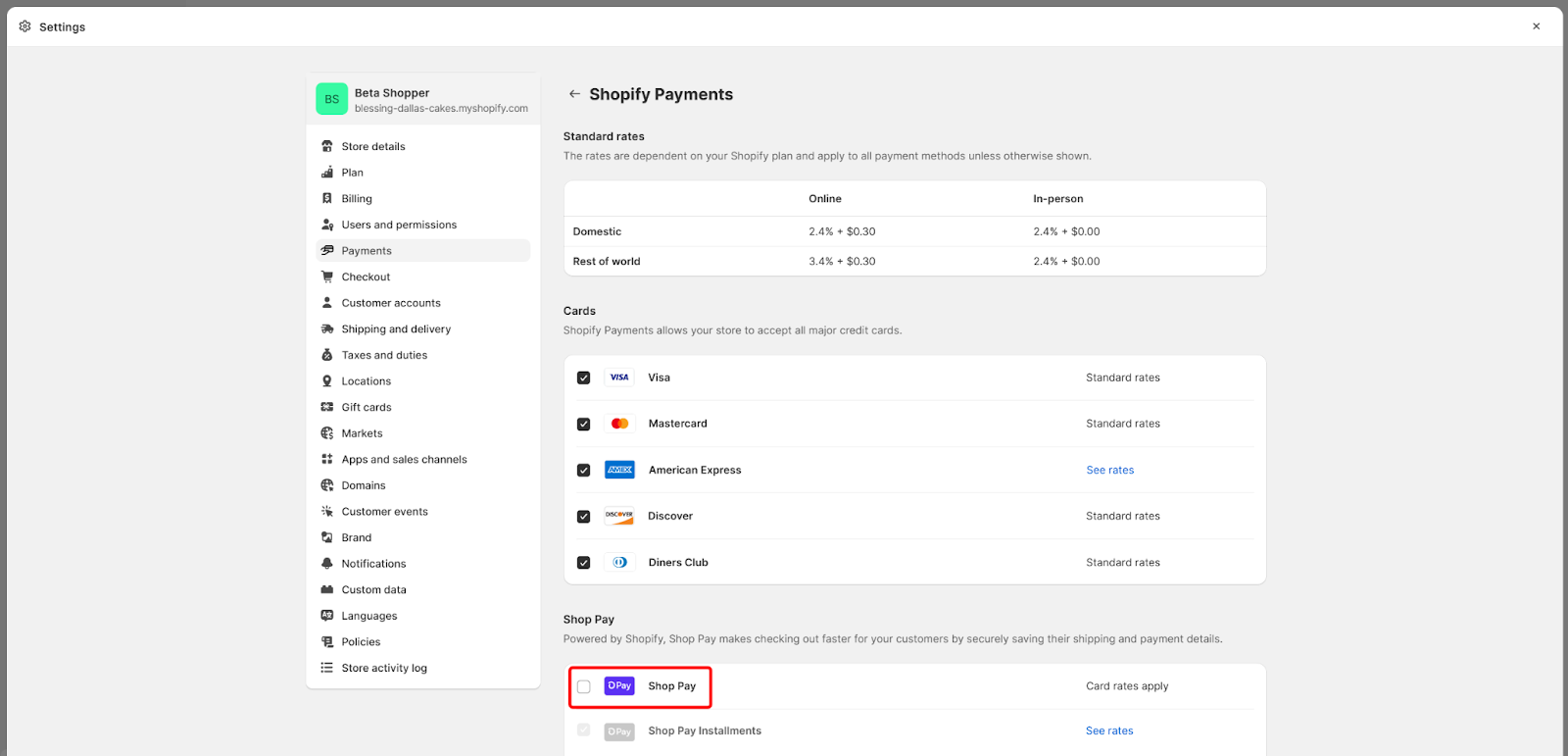
Task: Select Store activity log
Action: click(384, 668)
